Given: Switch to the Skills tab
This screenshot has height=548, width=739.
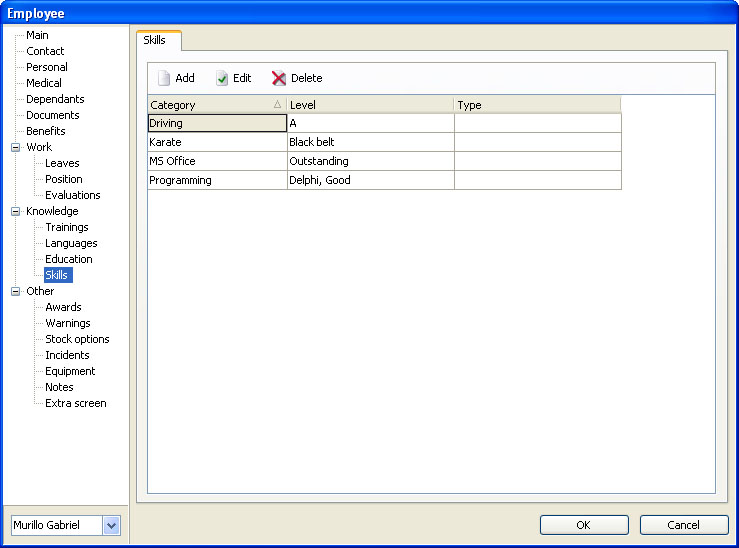Looking at the screenshot, I should (x=154, y=40).
